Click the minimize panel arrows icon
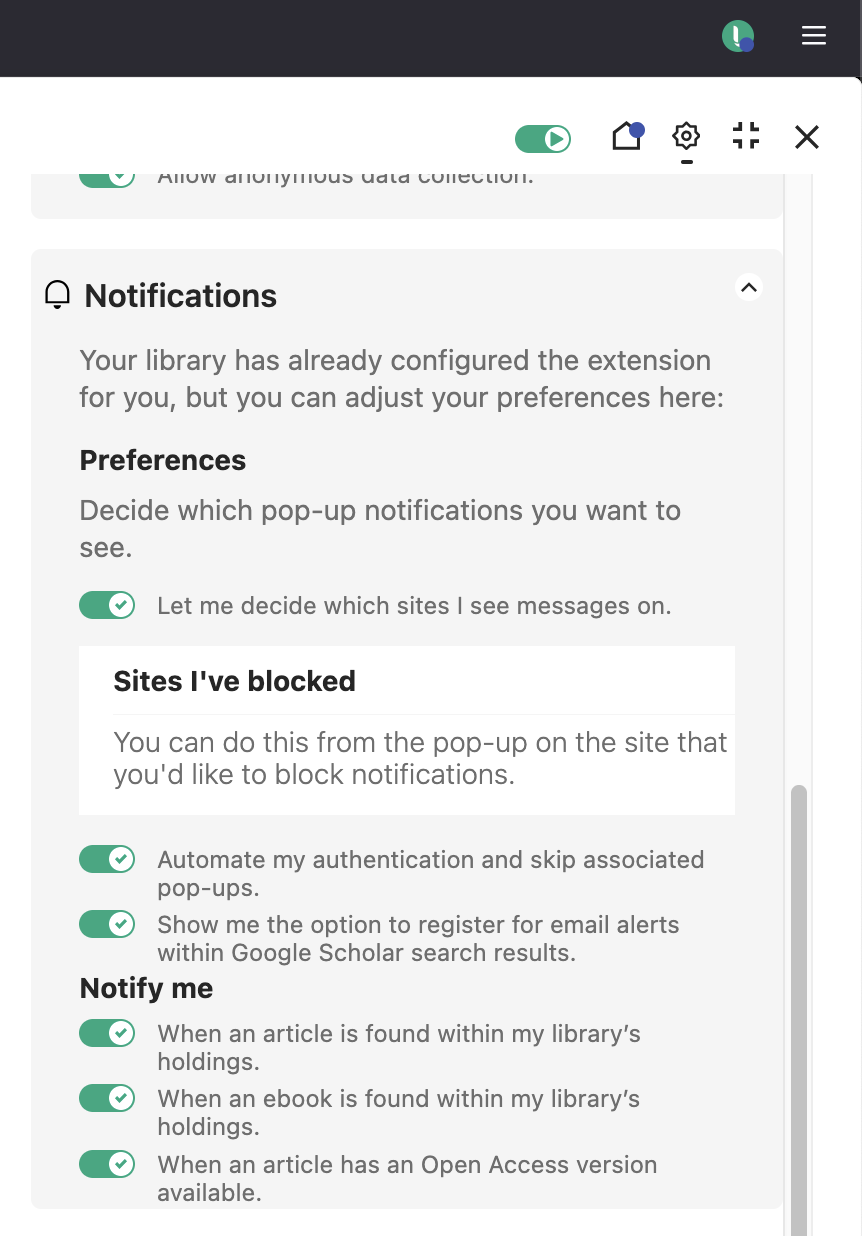 (746, 136)
